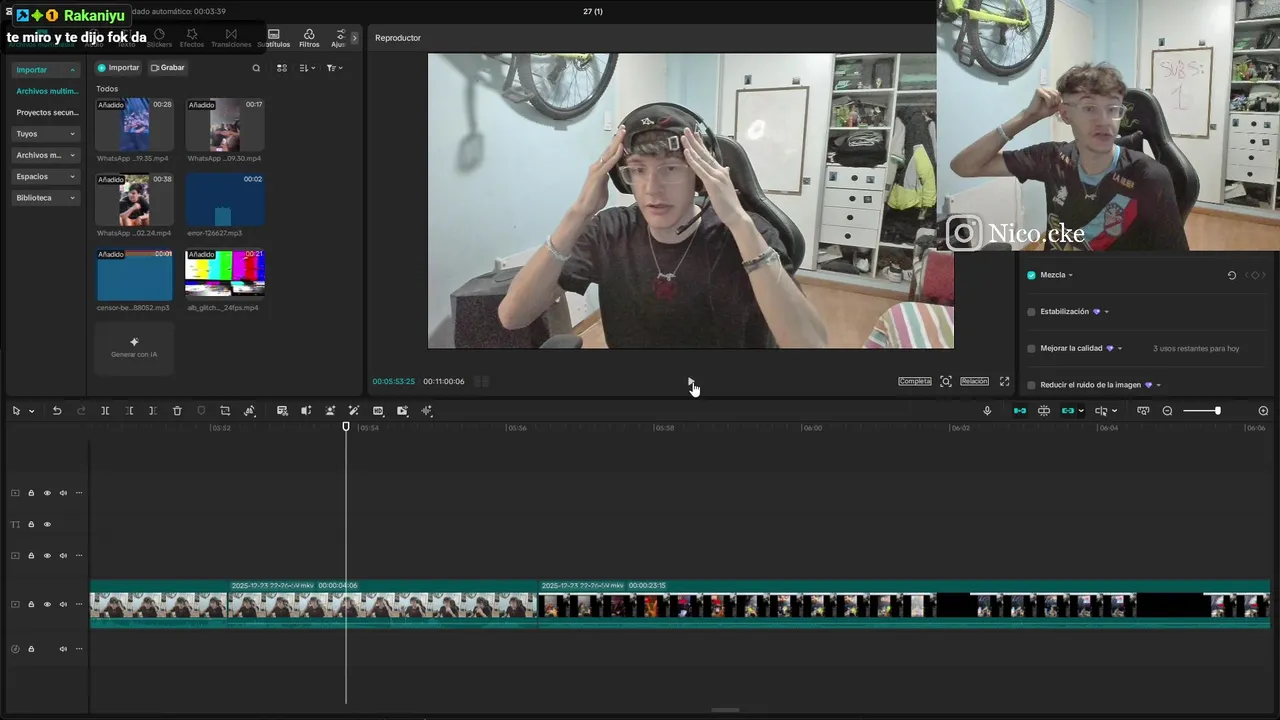Expand the Tuyos sidebar section
Image resolution: width=1280 pixels, height=720 pixels.
[x=72, y=134]
